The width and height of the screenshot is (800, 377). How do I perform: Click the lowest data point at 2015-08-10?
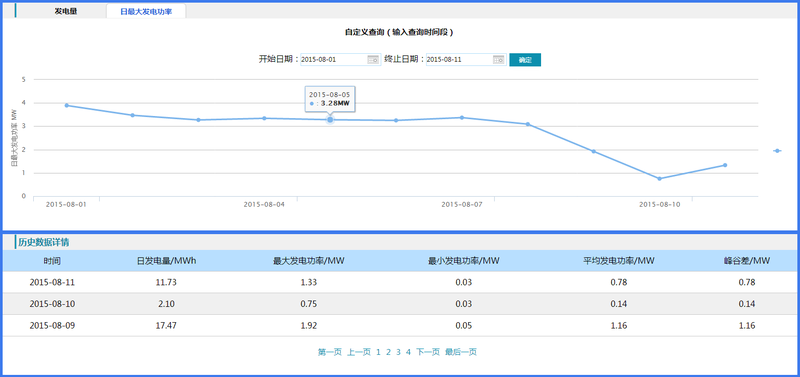[659, 179]
